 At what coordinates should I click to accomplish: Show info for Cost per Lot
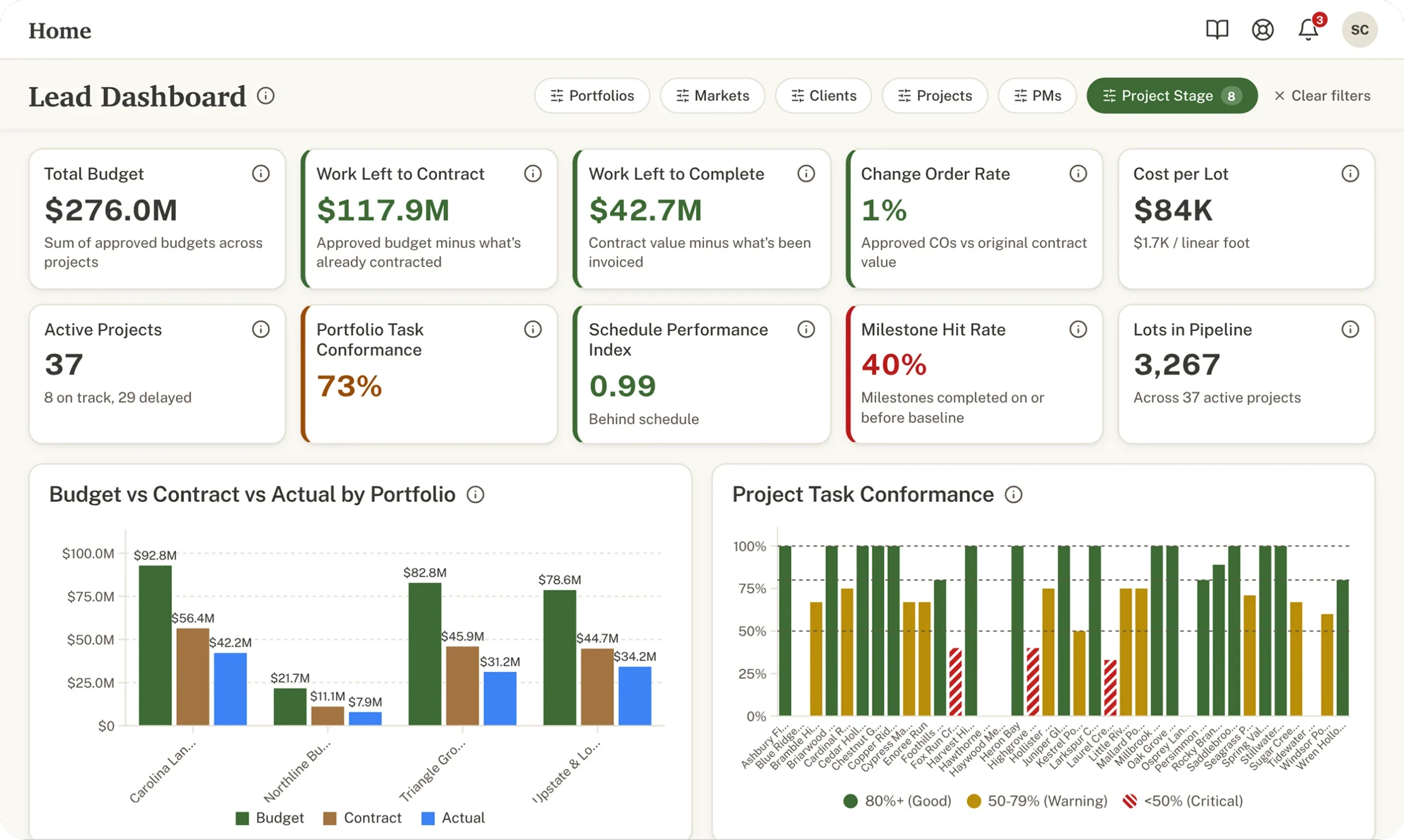1350,173
